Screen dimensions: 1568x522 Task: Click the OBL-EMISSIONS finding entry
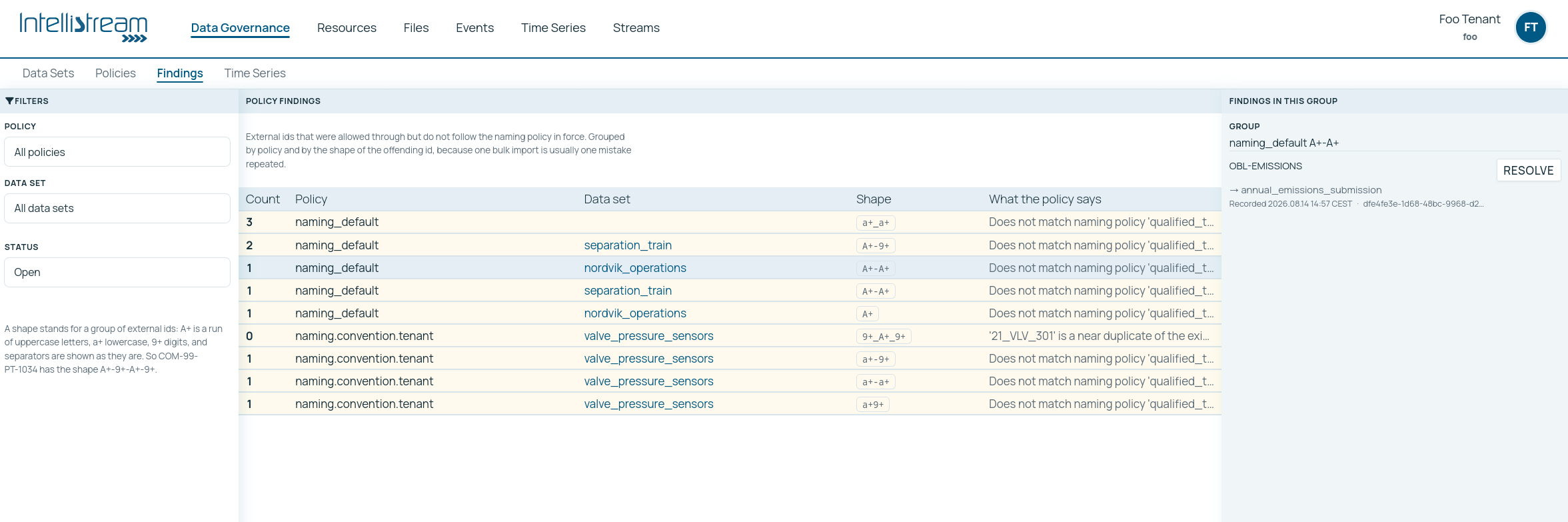pos(1265,166)
